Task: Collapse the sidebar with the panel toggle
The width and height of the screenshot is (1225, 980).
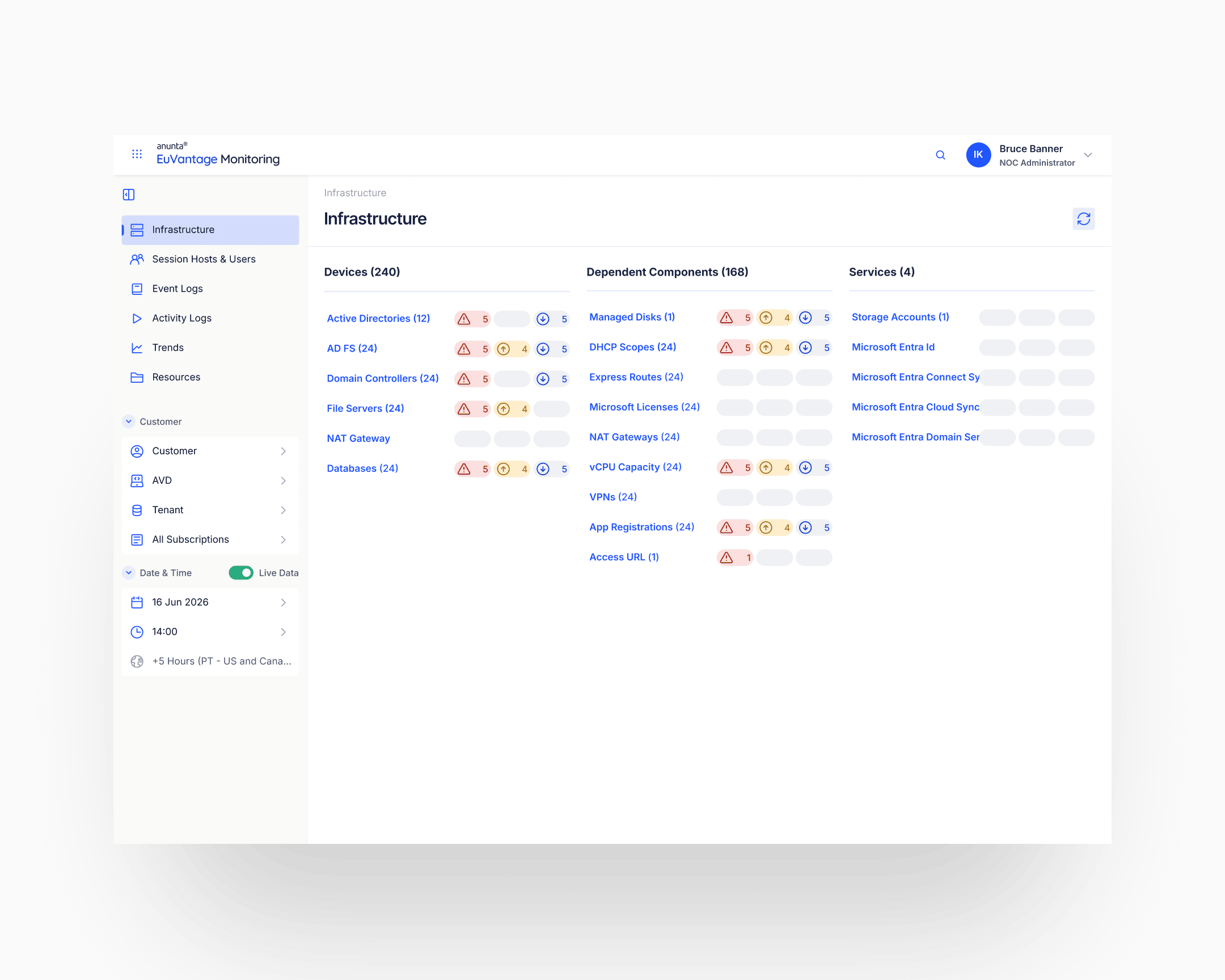Action: point(129,195)
